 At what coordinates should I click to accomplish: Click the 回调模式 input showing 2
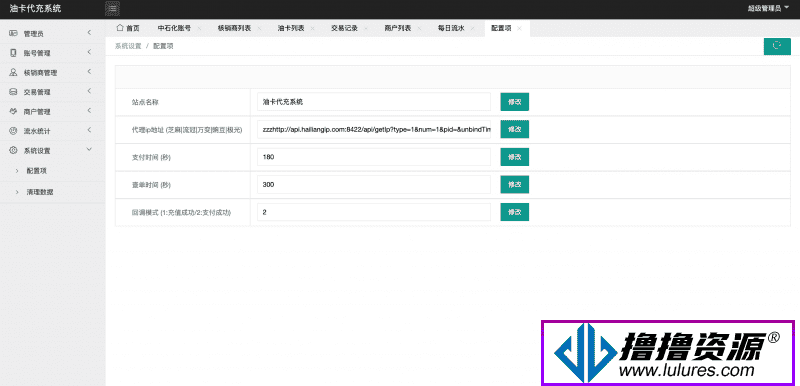click(373, 212)
